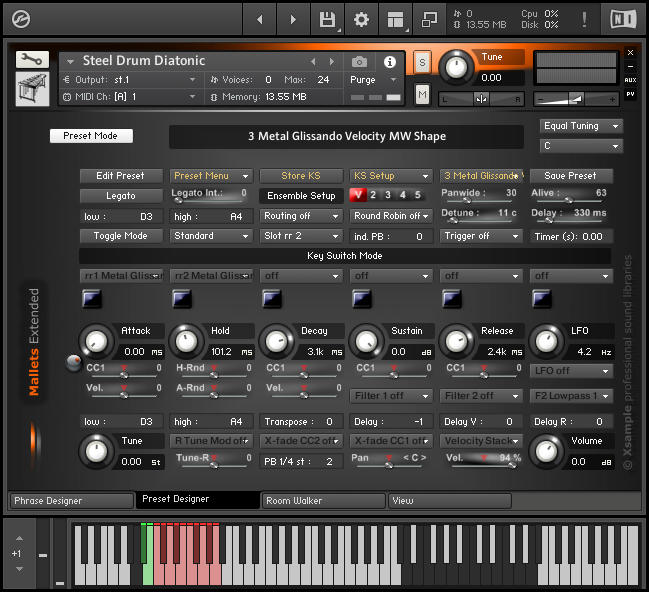The image size is (649, 592).
Task: Open the Round Robin off dropdown
Action: 391,216
